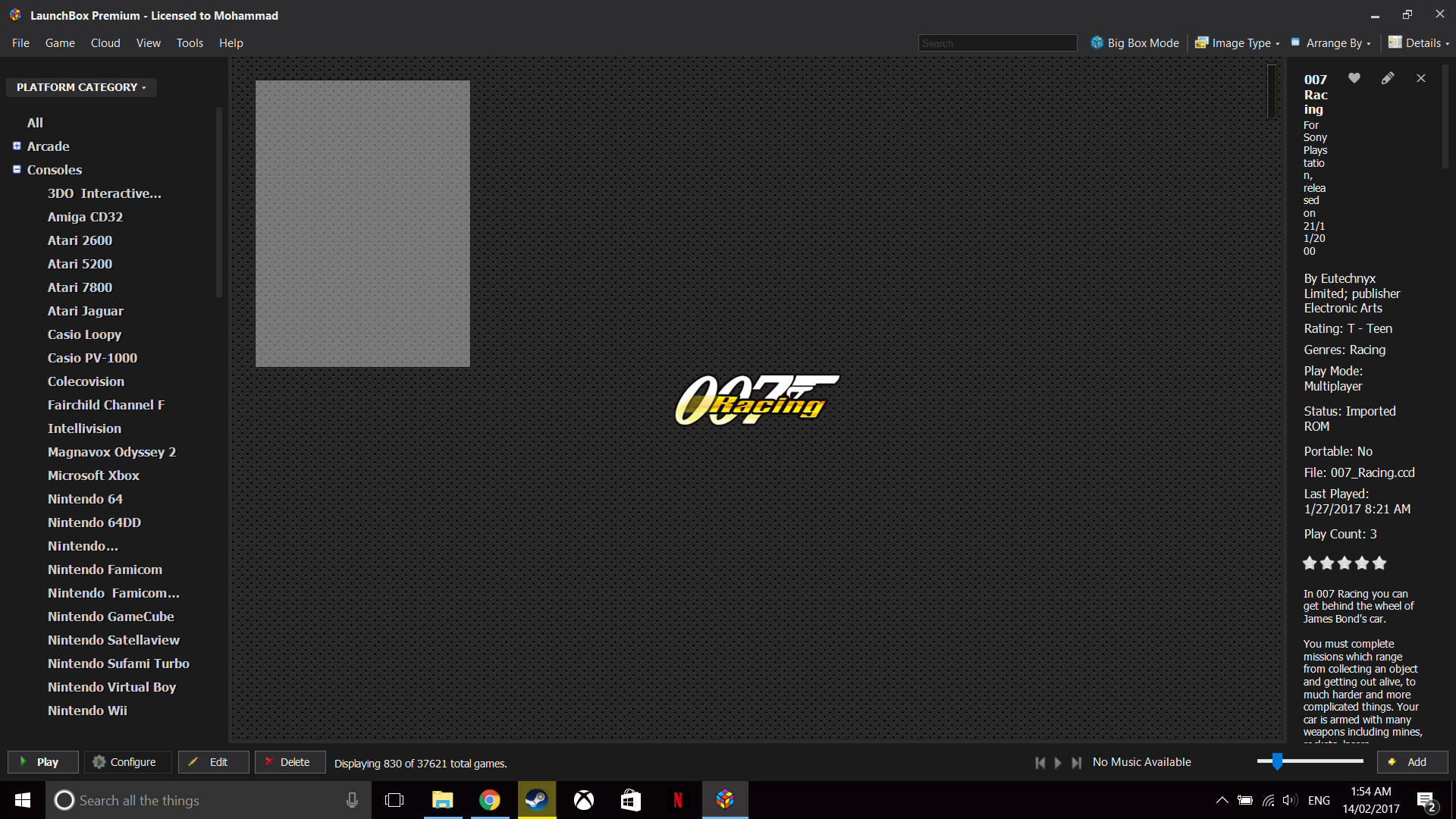The image size is (1456, 819).
Task: Click the games view vertical scrollbar
Action: 1272,93
